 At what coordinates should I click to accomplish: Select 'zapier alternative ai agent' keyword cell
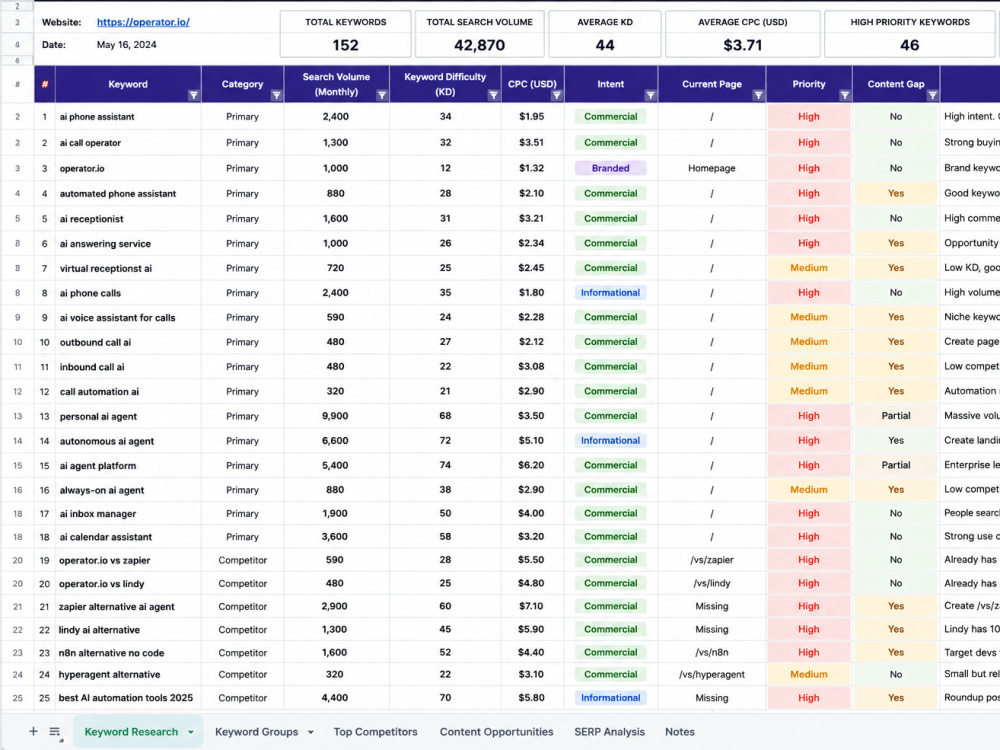pos(128,607)
